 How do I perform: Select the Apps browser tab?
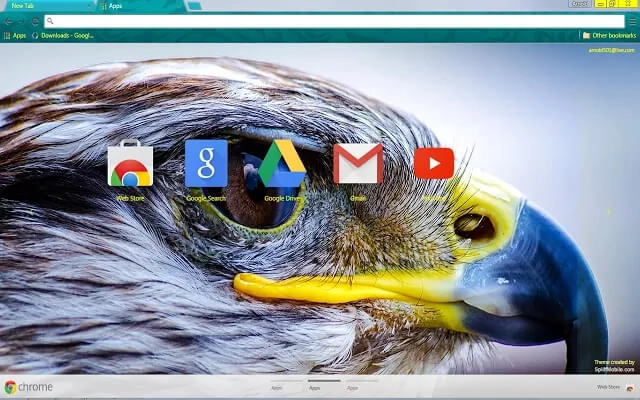(x=141, y=6)
